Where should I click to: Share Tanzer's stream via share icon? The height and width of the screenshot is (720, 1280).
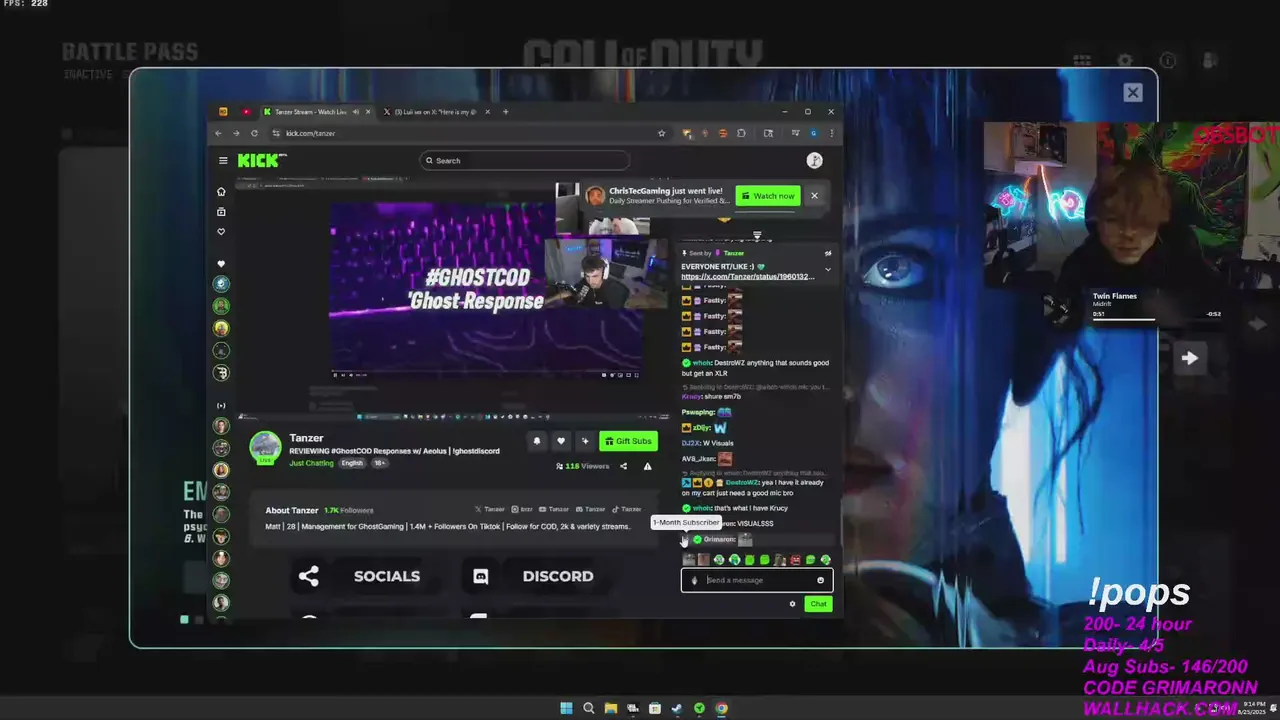pyautogui.click(x=623, y=466)
